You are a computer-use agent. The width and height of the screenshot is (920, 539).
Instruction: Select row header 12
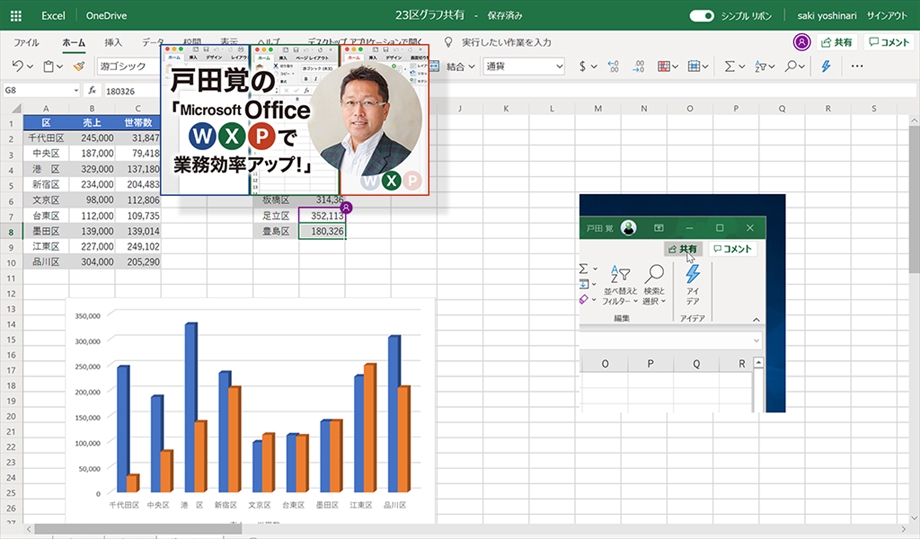[11, 293]
